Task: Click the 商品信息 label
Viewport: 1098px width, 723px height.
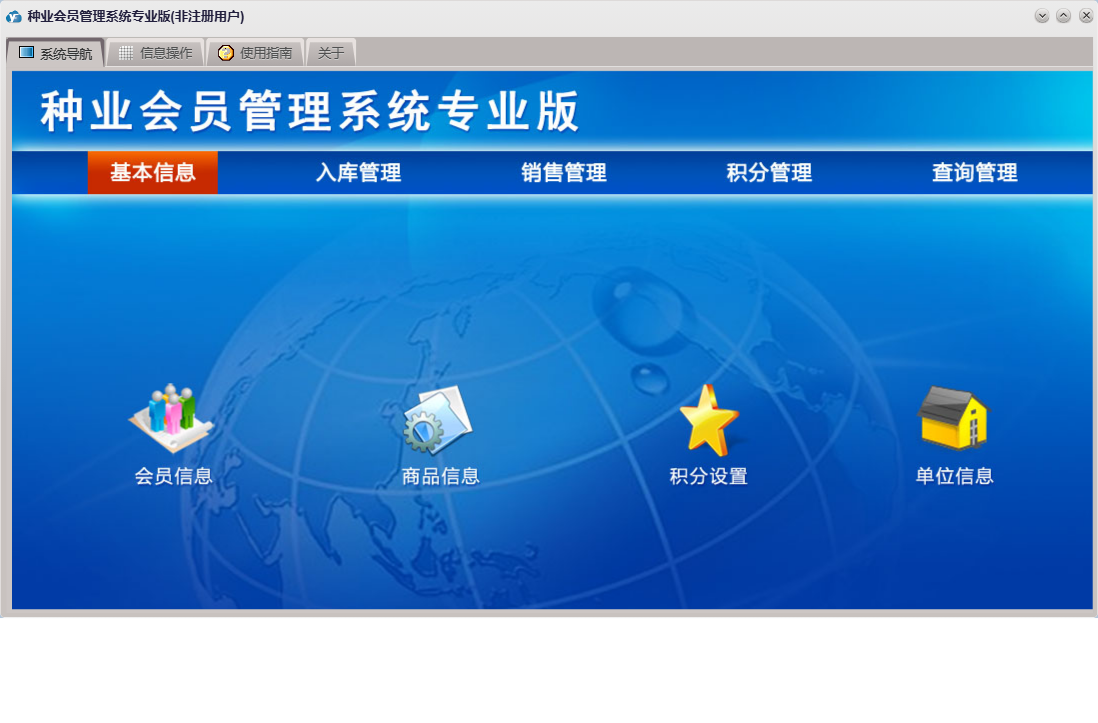Action: (440, 476)
